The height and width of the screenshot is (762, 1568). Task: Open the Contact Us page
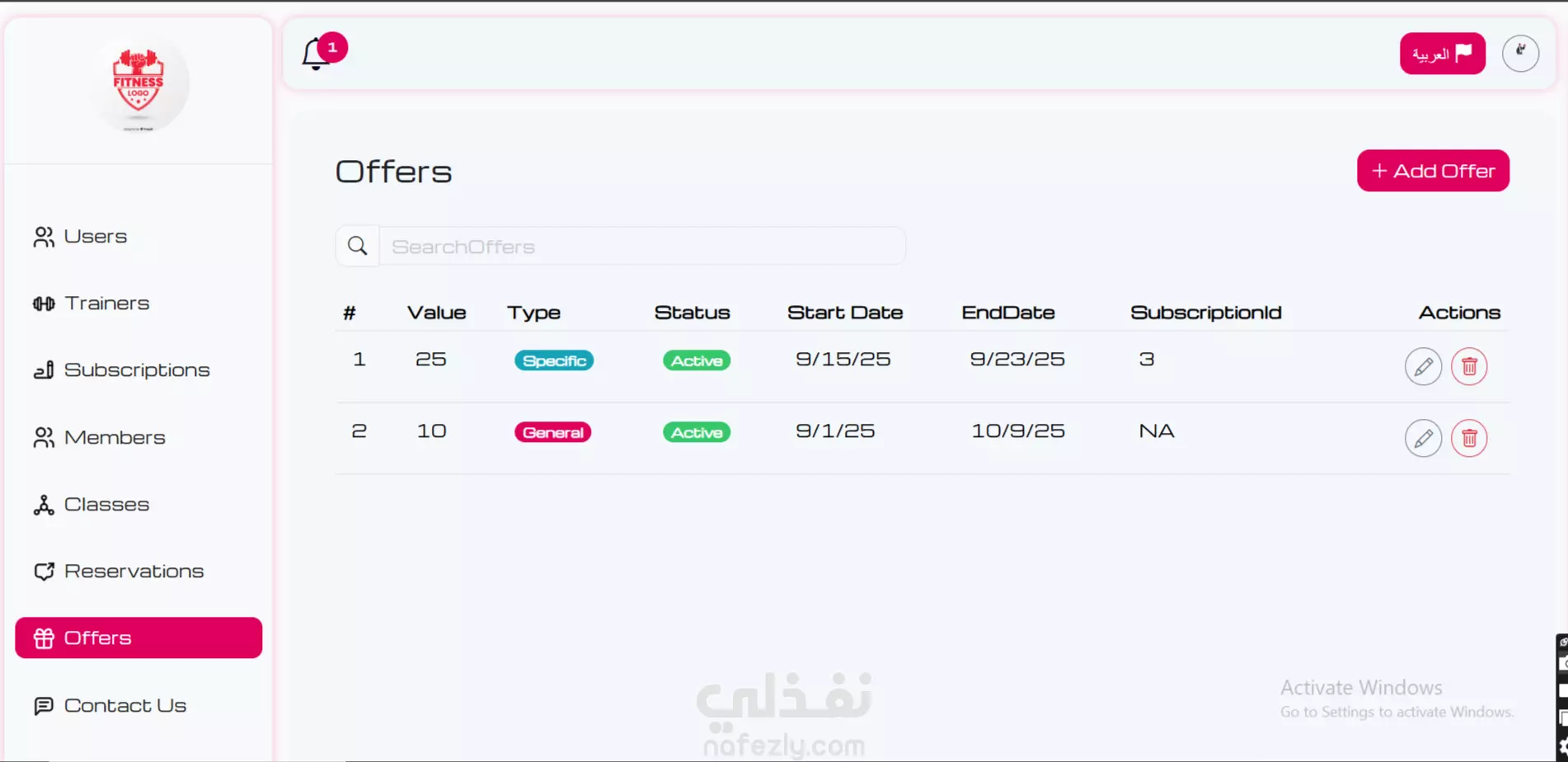pos(124,706)
